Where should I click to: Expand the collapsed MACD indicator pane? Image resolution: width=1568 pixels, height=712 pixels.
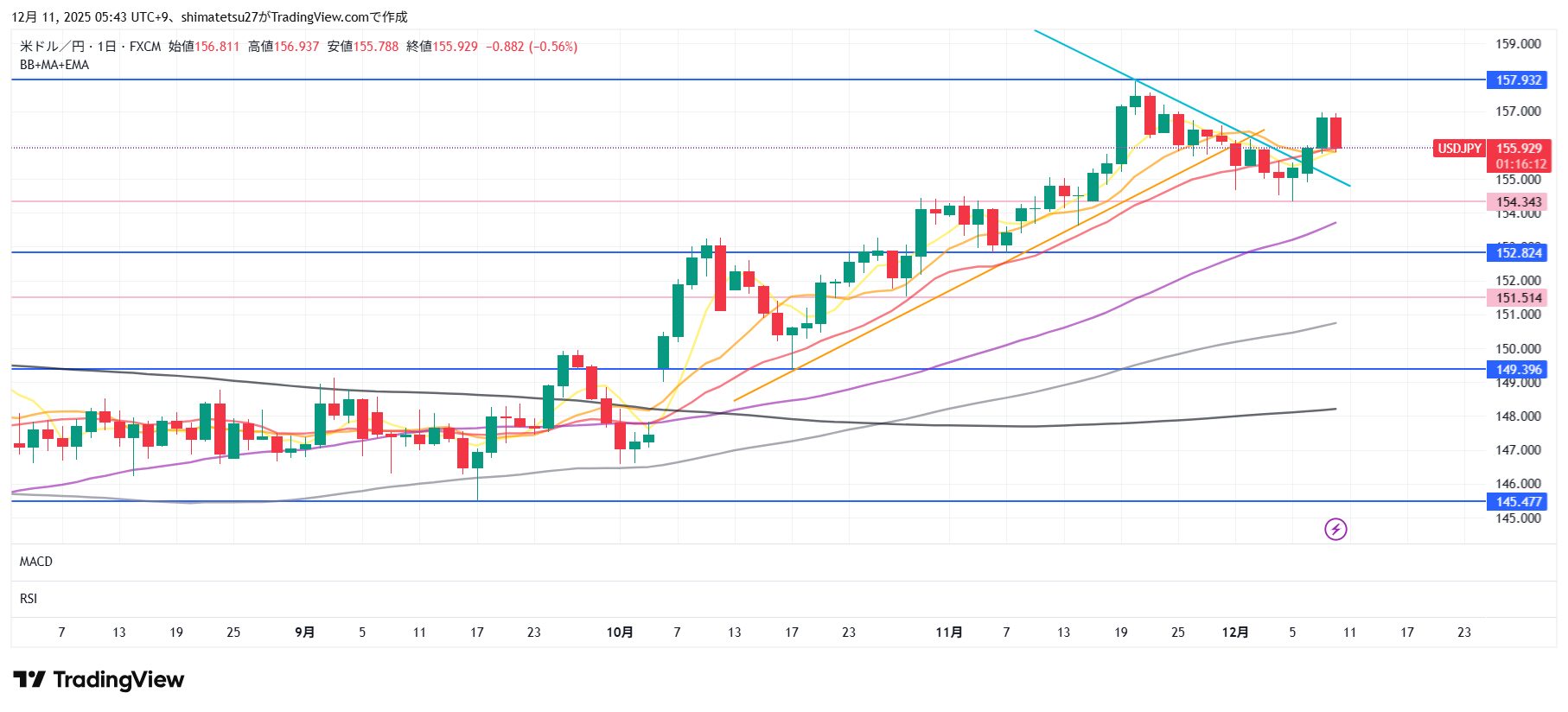36,562
